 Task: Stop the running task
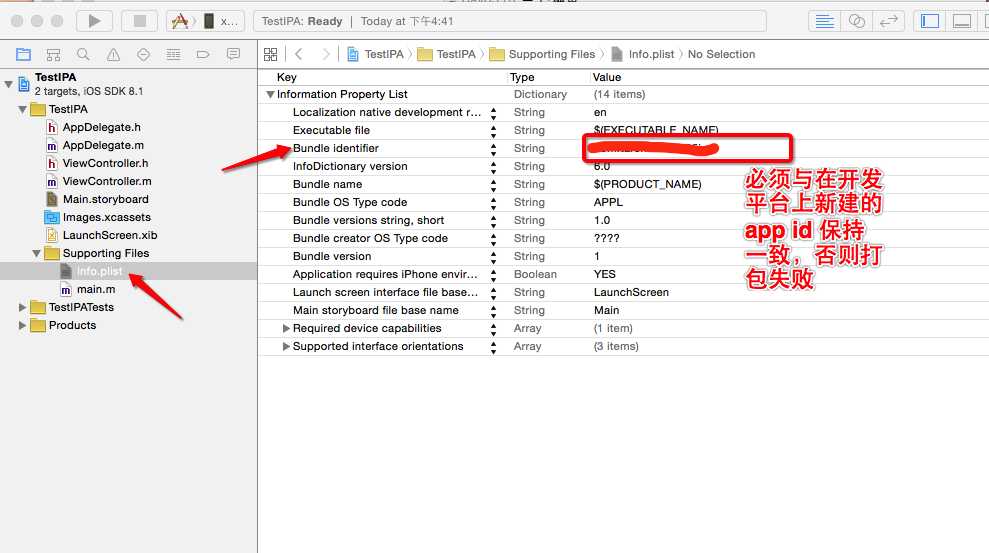pos(140,21)
